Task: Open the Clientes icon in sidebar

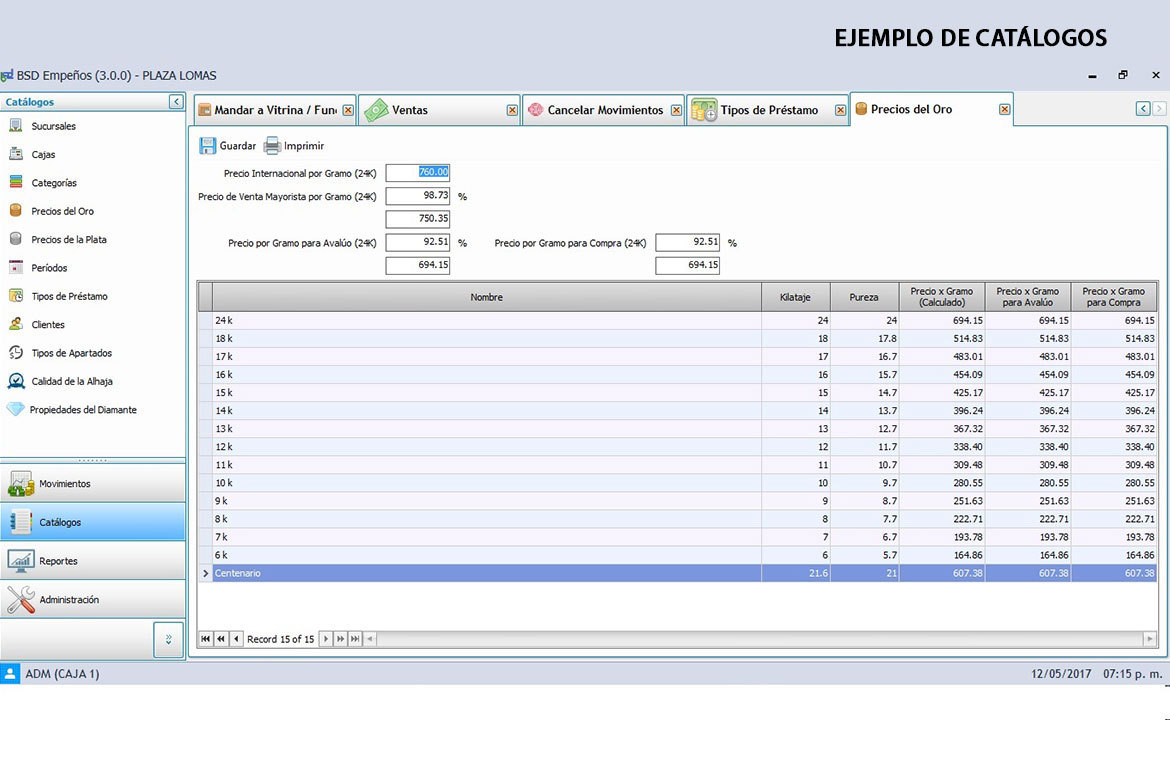Action: (16, 324)
